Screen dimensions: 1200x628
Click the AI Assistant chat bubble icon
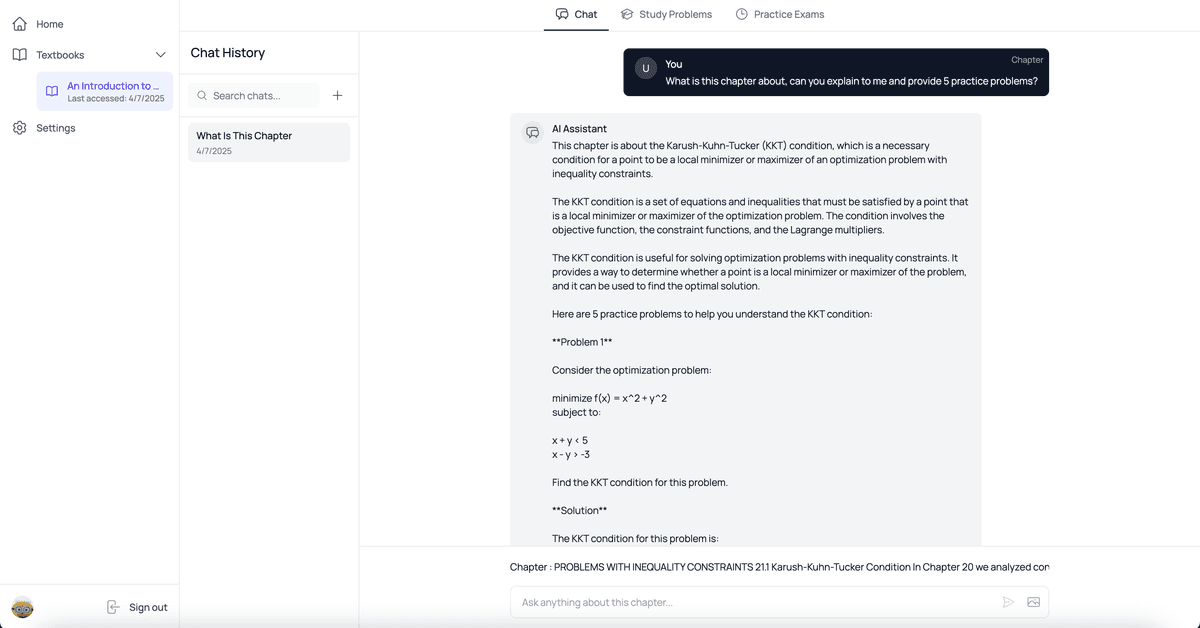[533, 133]
